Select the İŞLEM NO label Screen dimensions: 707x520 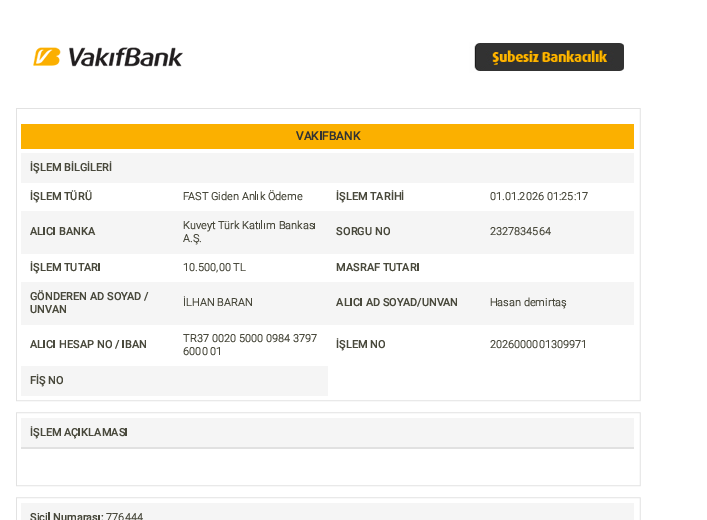pos(361,344)
